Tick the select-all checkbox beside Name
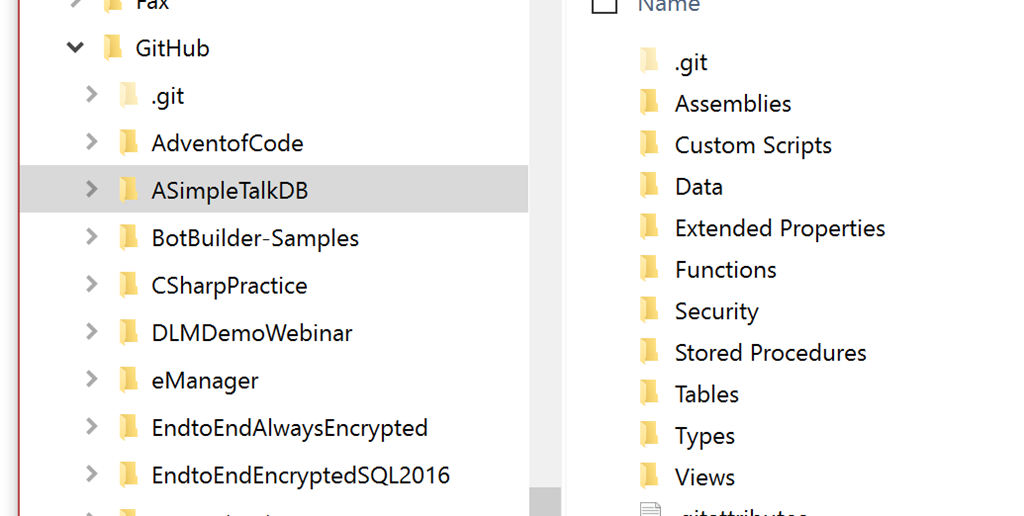Image resolution: width=1024 pixels, height=516 pixels. [x=604, y=6]
